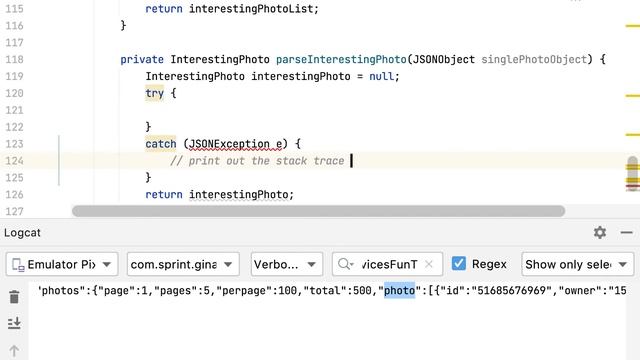Click the warning stripe marker near line 116

pyautogui.click(x=633, y=26)
